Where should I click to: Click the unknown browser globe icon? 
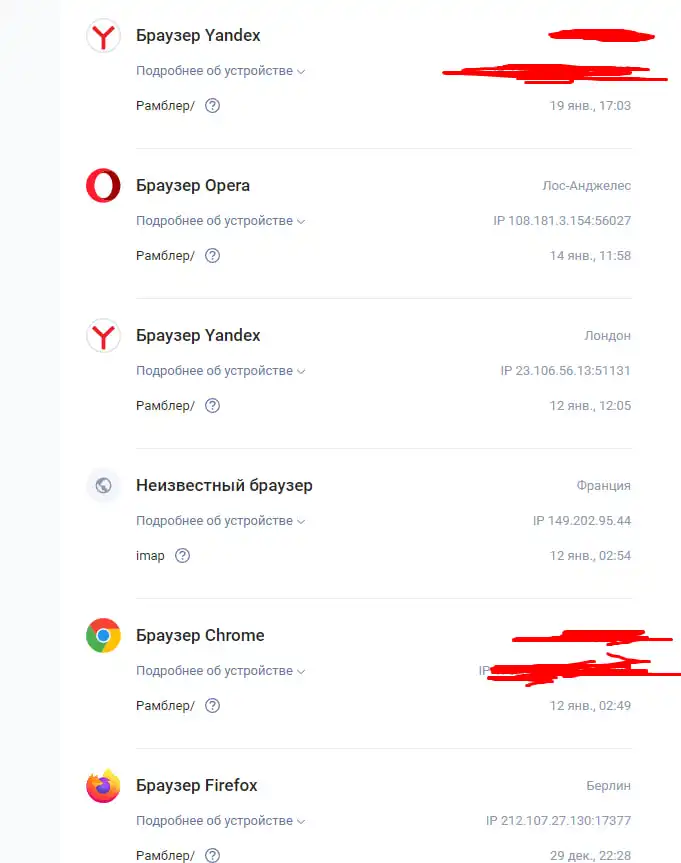coord(103,485)
